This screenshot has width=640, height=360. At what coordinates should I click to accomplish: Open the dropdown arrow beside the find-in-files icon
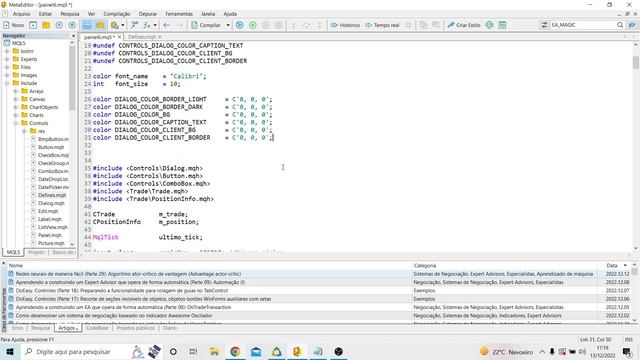(122, 25)
